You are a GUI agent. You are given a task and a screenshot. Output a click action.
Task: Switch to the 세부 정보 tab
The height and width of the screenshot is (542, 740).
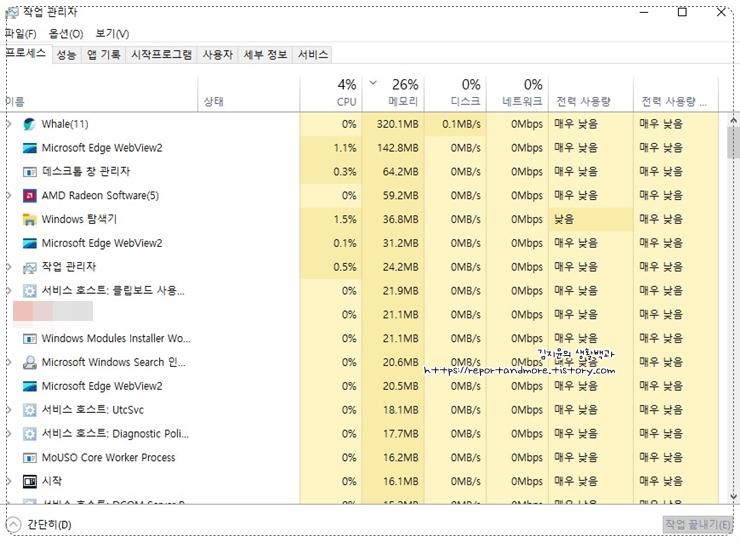265,55
